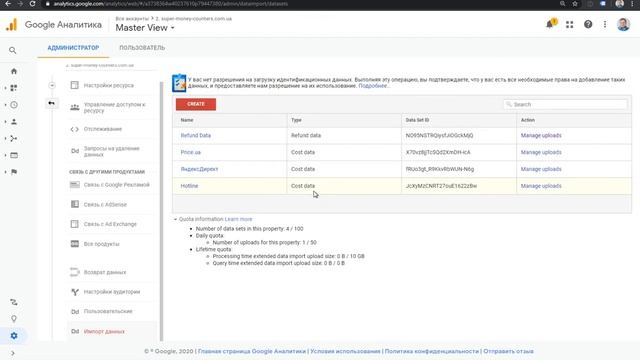The width and height of the screenshot is (640, 360).
Task: Open the Price.ua data set
Action: 191,152
